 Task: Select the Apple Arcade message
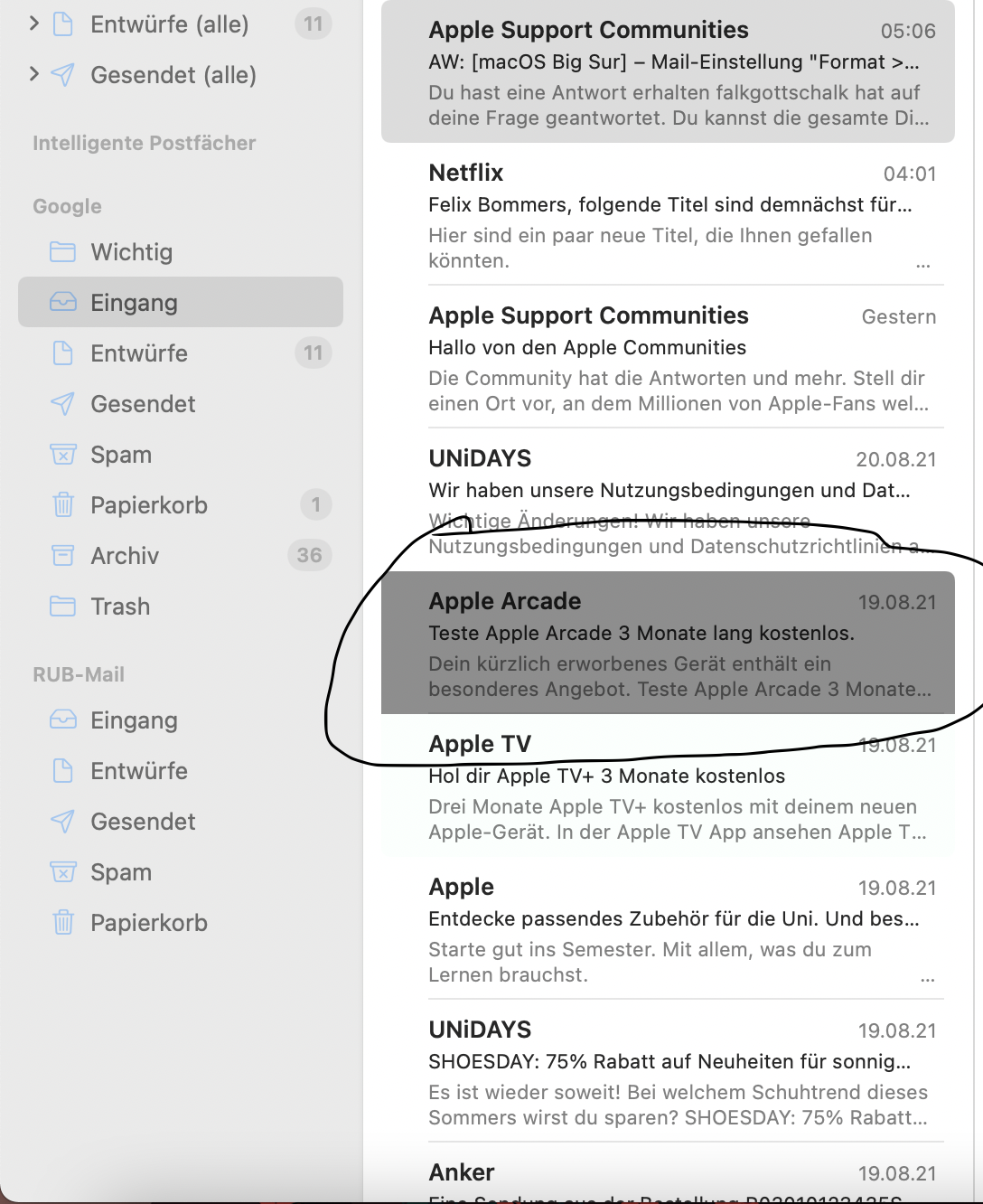click(668, 643)
